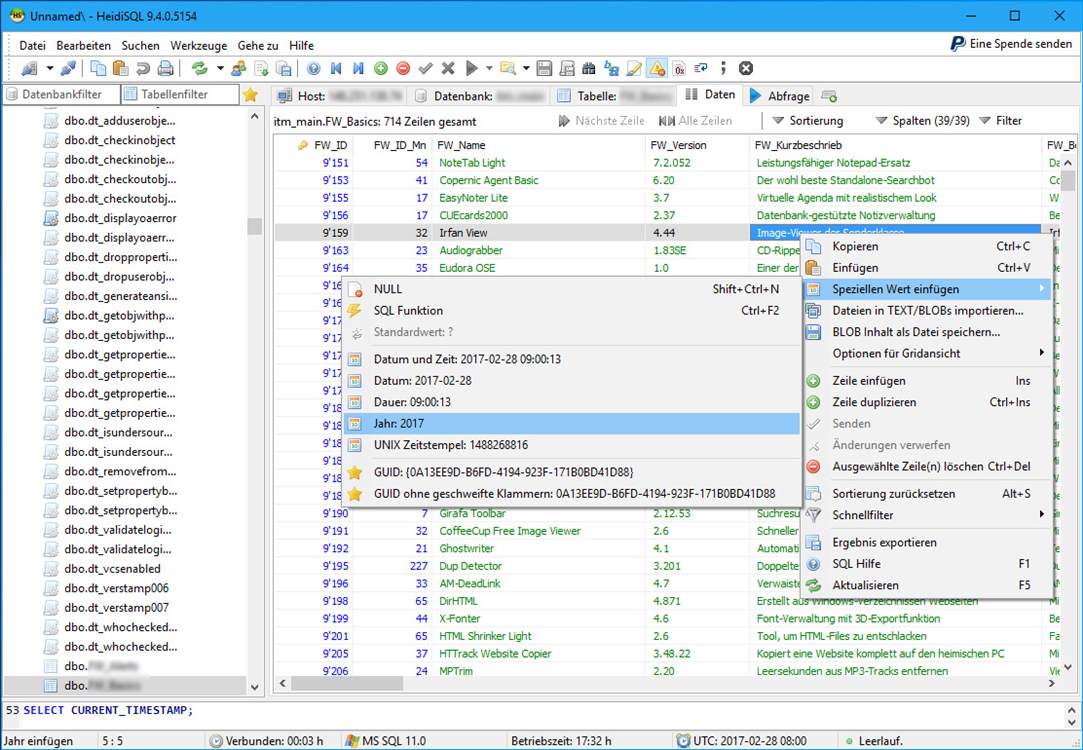The image size is (1083, 750).
Task: Click the copy toolbar icon
Action: click(99, 68)
